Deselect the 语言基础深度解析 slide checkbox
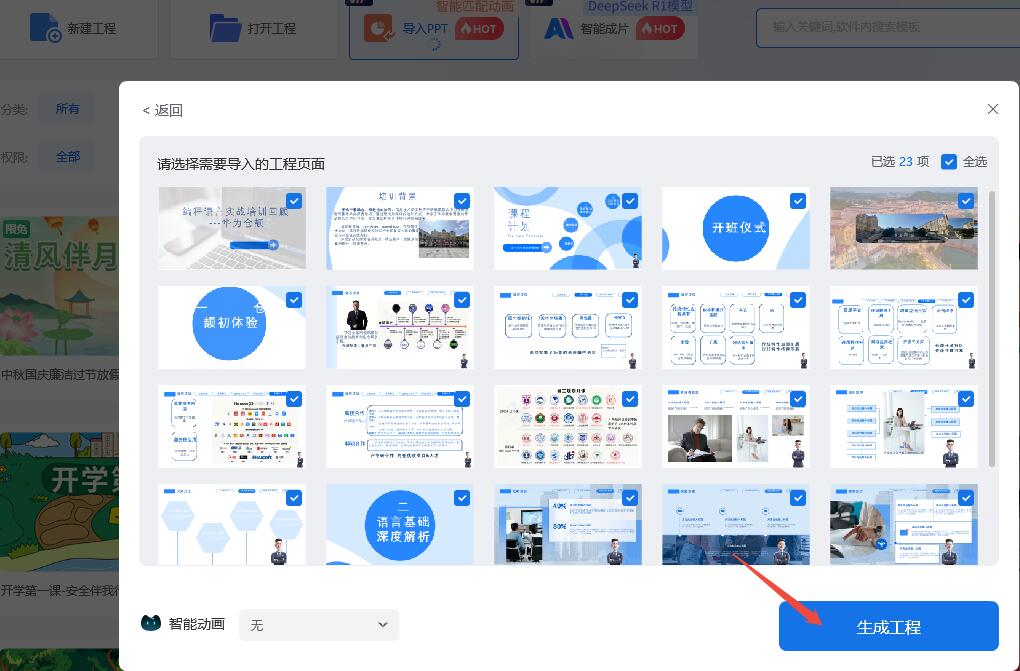This screenshot has height=671, width=1020. [x=461, y=497]
